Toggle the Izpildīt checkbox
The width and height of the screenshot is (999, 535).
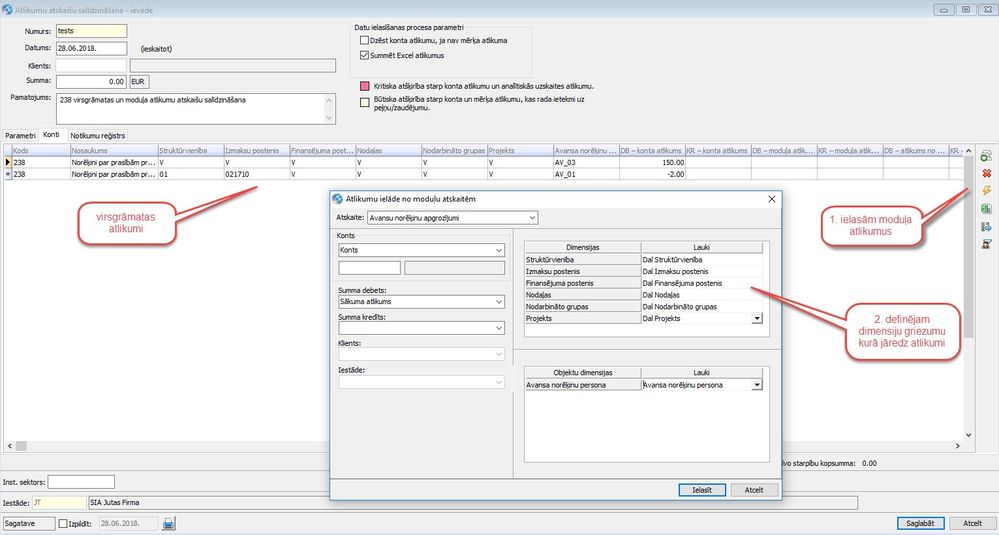tap(64, 523)
